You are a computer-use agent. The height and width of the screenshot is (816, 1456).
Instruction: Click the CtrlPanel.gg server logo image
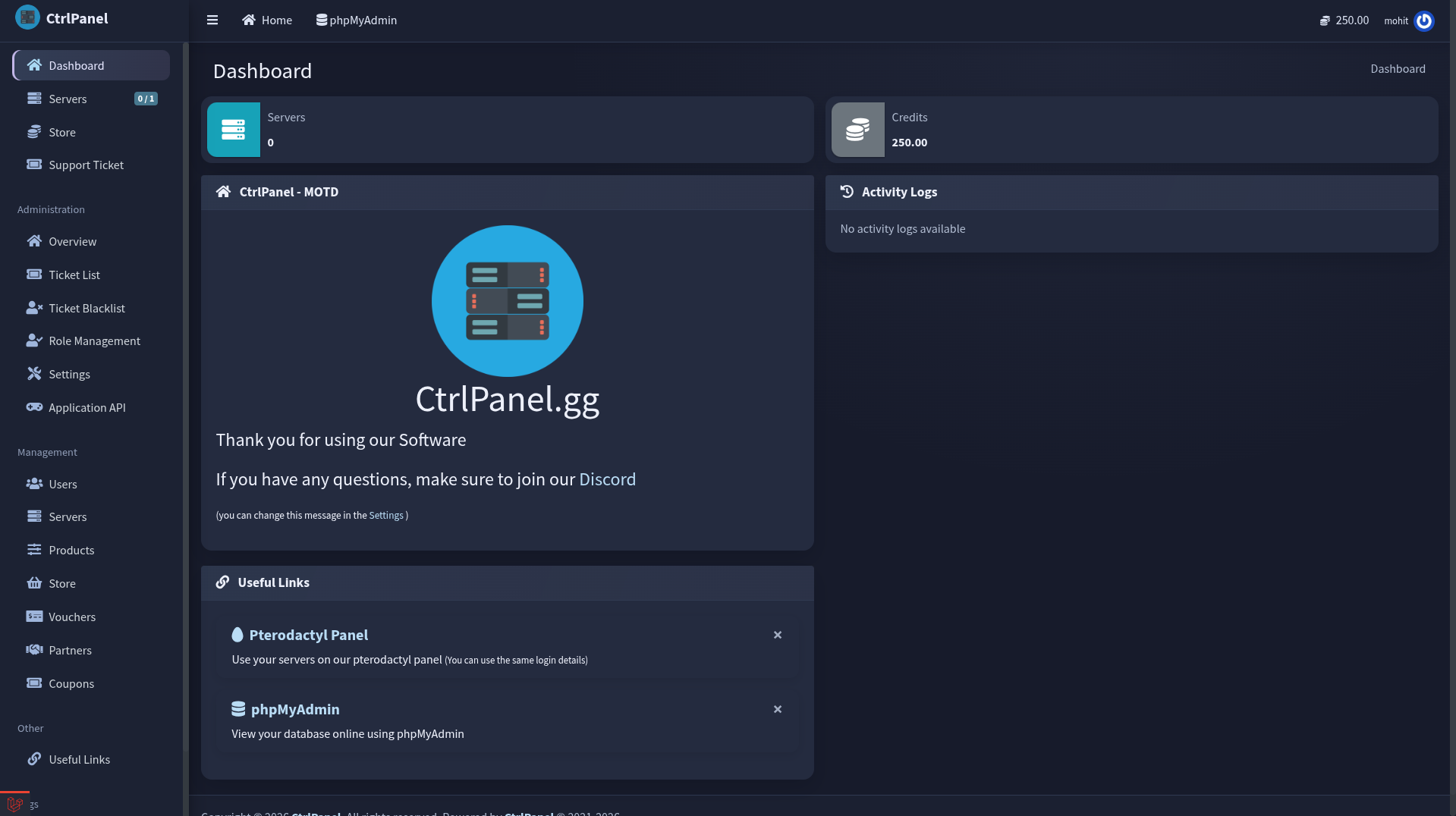[508, 301]
